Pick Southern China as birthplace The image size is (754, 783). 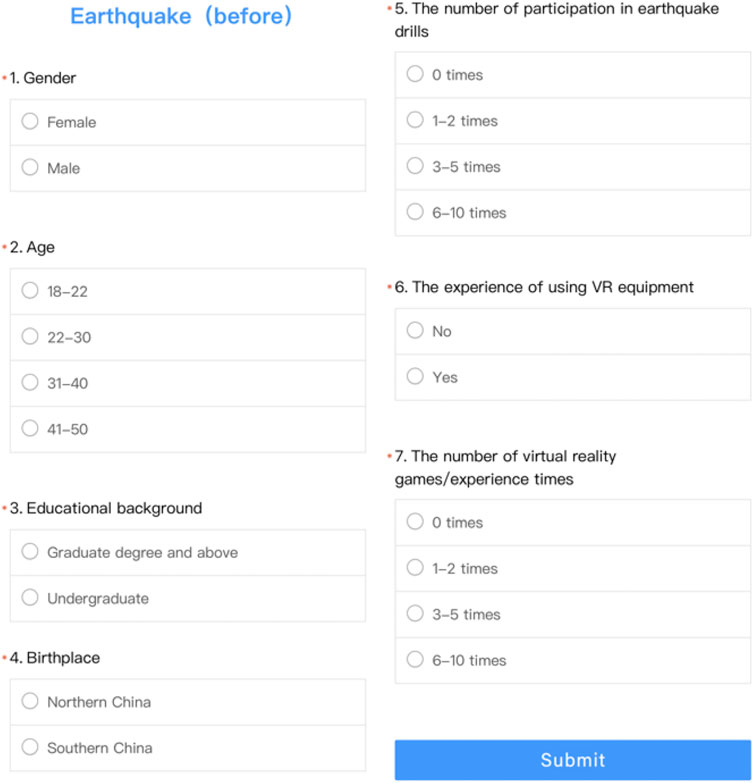coord(30,747)
